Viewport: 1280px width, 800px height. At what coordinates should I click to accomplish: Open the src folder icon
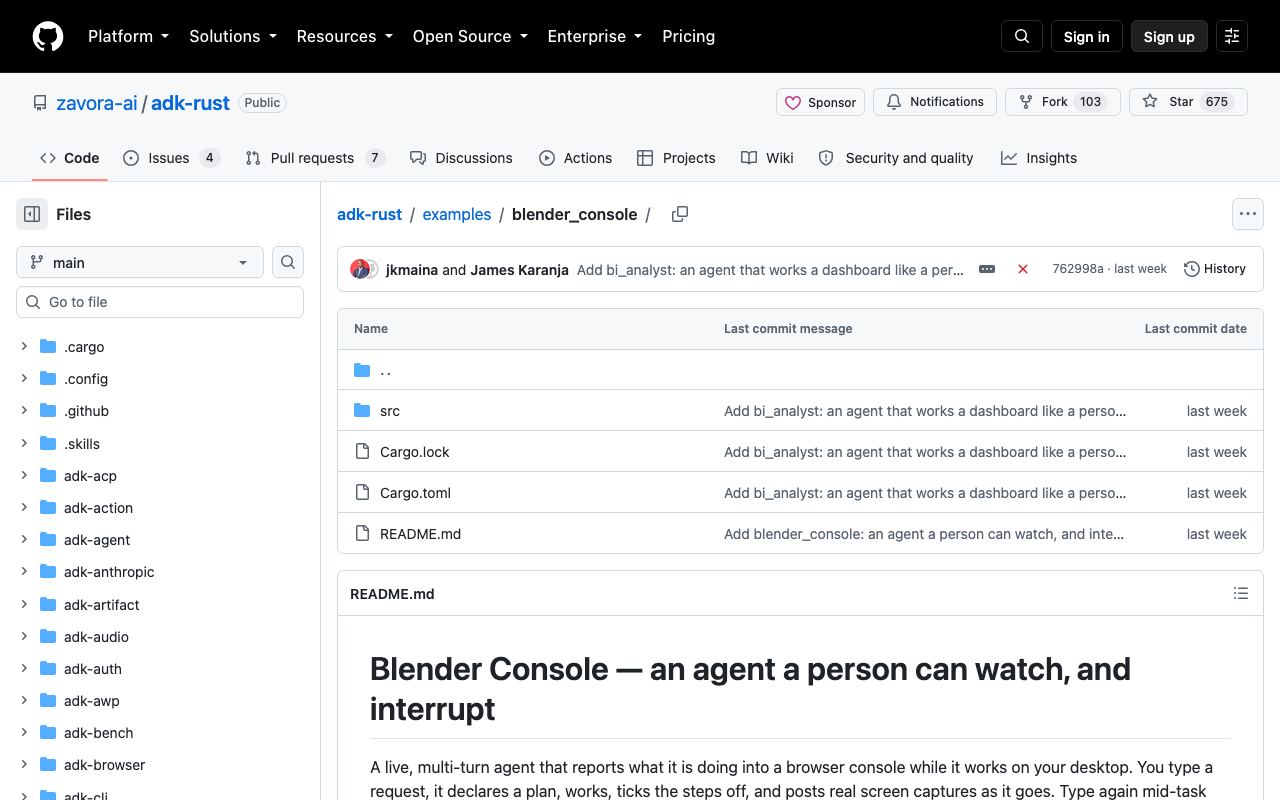click(x=362, y=411)
